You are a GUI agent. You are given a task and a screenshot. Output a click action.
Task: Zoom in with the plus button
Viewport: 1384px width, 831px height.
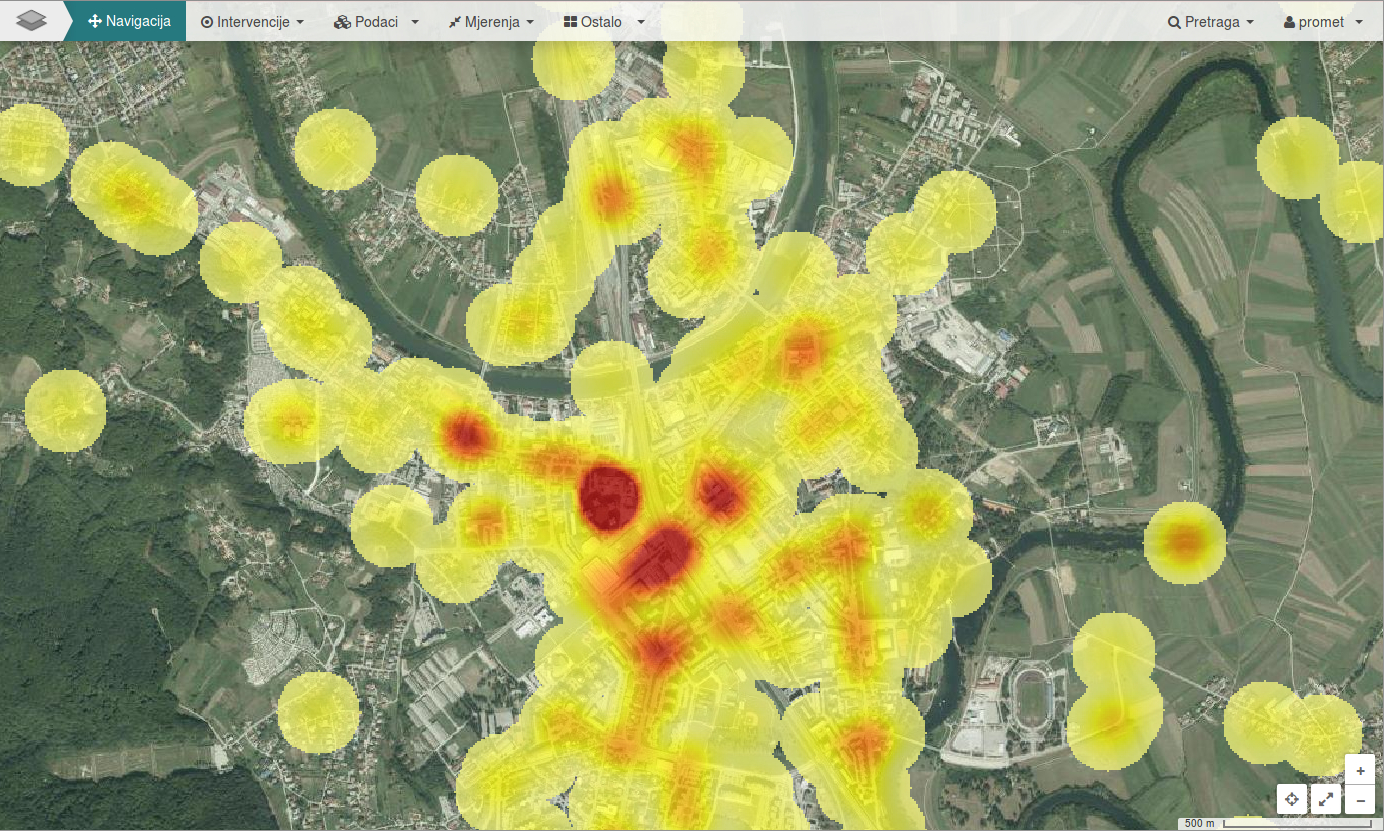(x=1360, y=770)
